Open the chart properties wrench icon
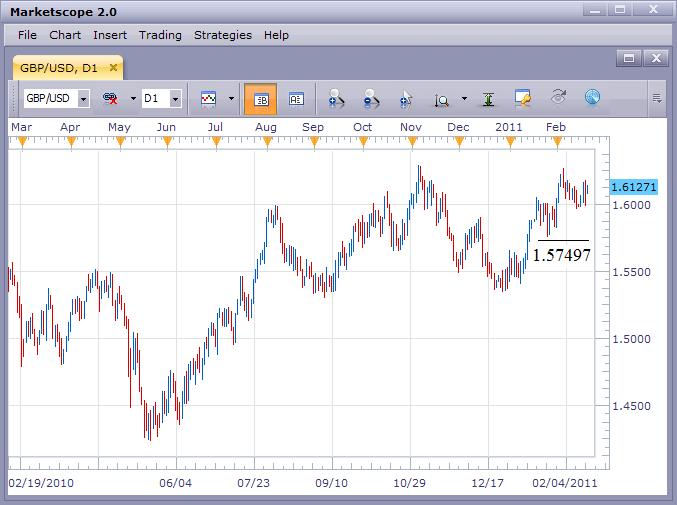The height and width of the screenshot is (505, 677). [x=522, y=98]
